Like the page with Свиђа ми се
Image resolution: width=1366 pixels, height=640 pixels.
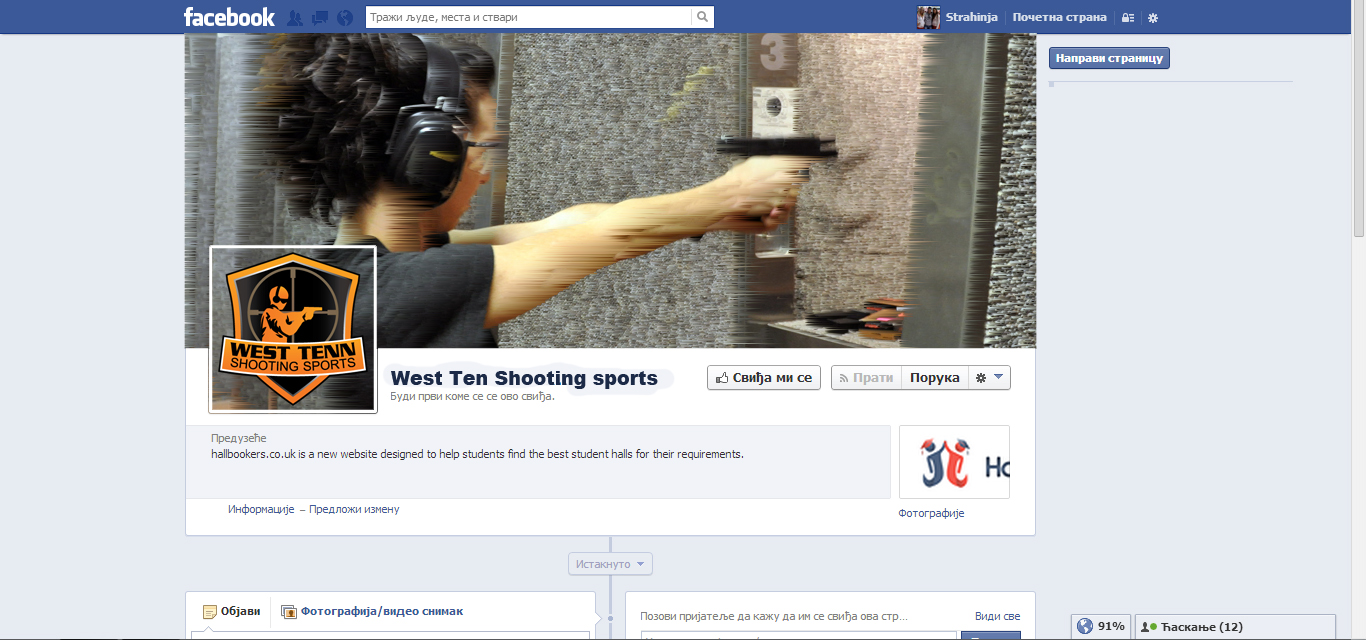(x=765, y=377)
